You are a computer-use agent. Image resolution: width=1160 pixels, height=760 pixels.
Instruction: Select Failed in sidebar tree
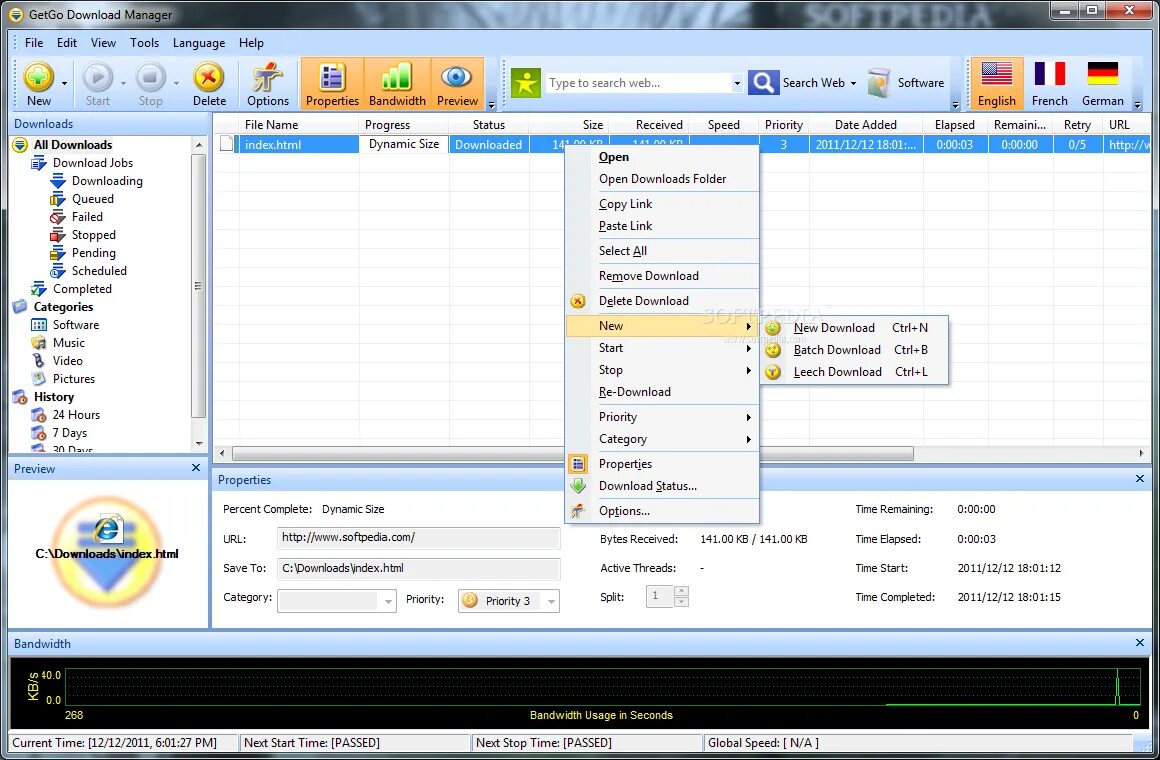pos(87,217)
